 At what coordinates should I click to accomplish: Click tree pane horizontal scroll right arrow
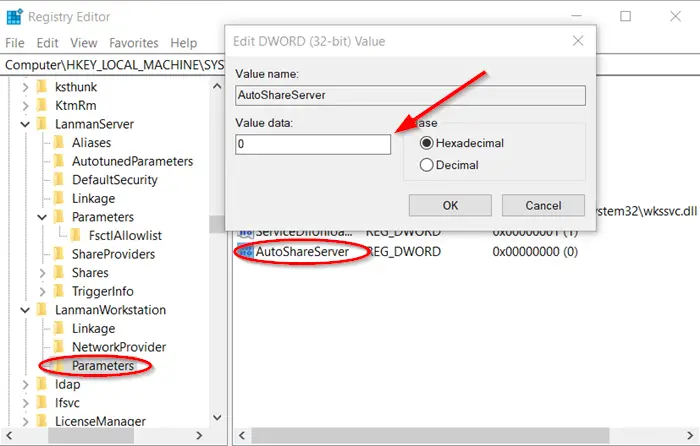[x=200, y=435]
